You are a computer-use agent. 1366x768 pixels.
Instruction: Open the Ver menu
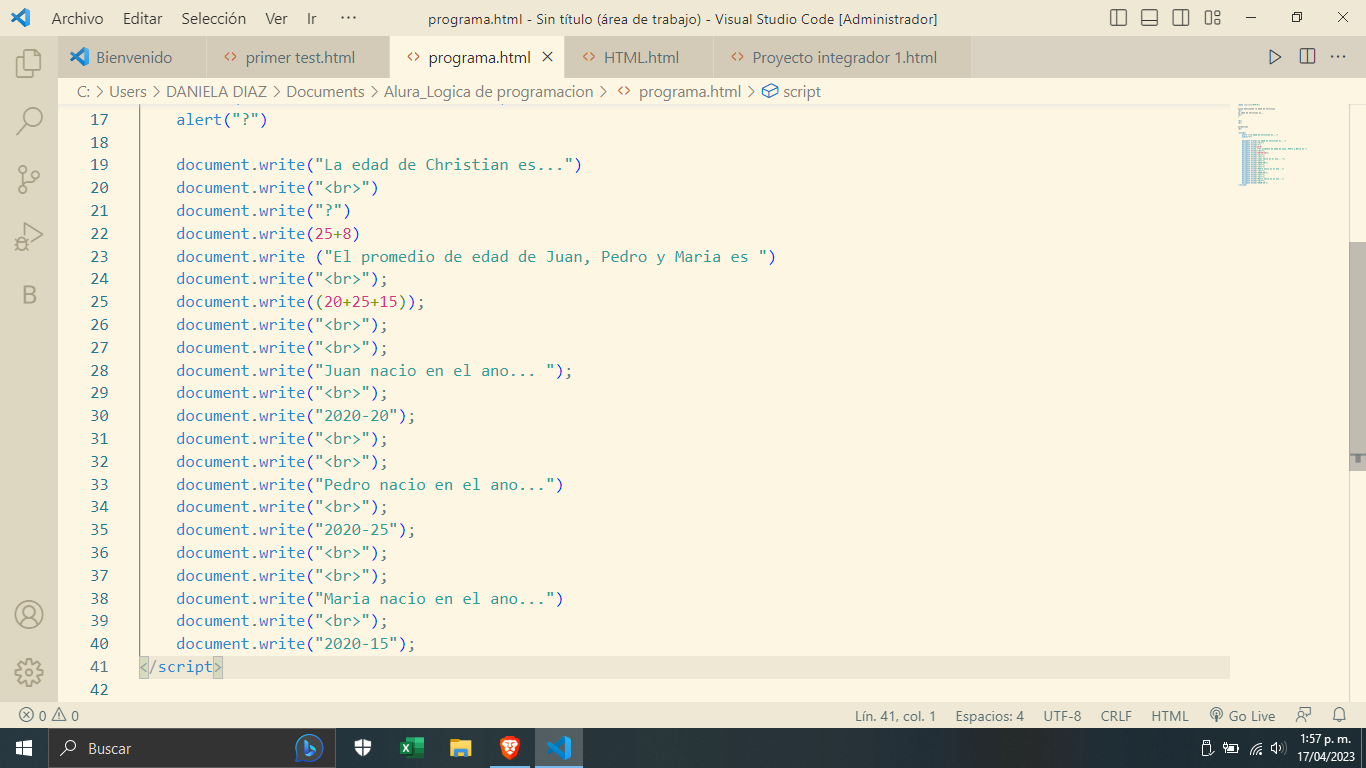point(276,18)
